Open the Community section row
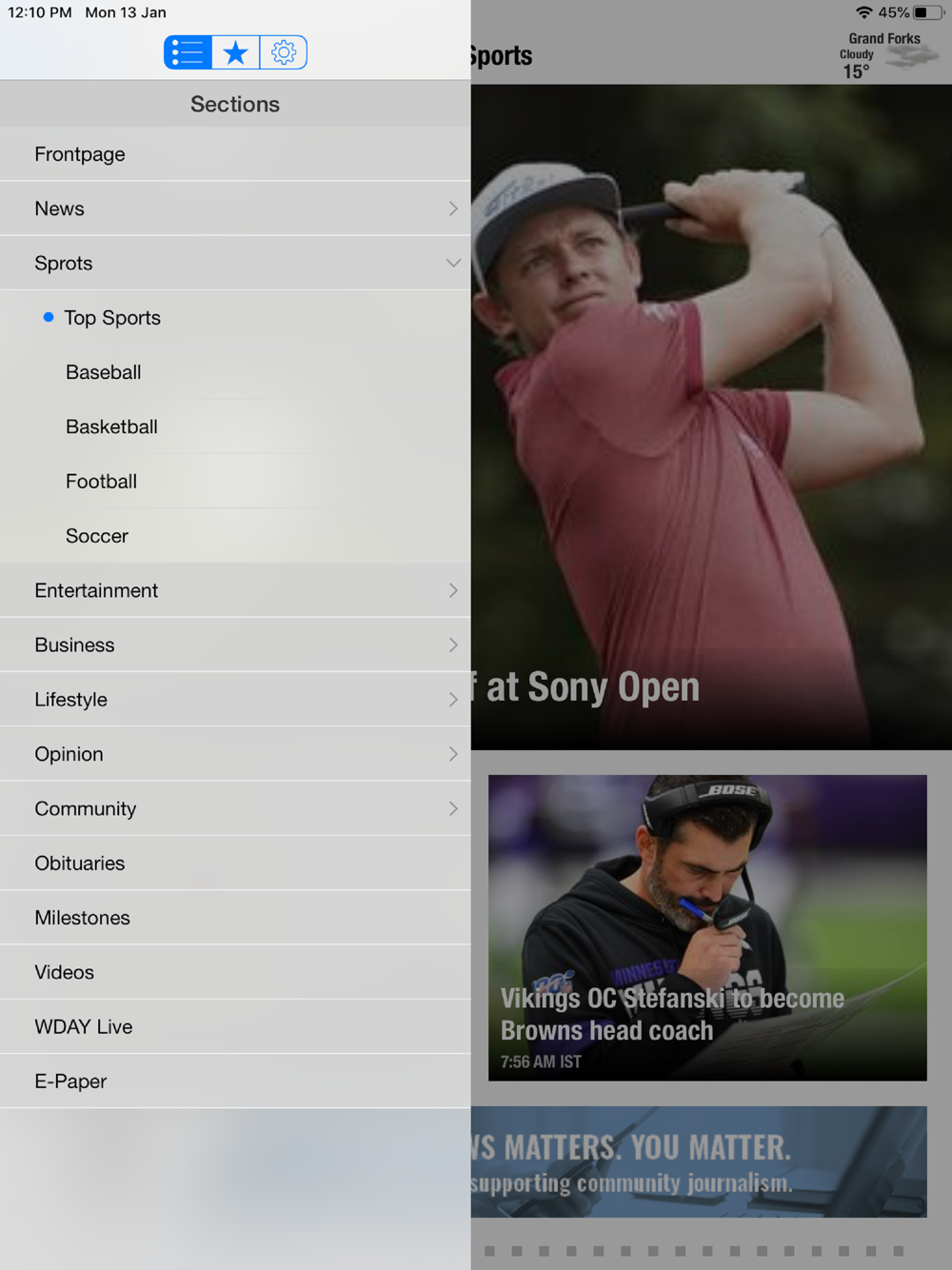 point(235,808)
